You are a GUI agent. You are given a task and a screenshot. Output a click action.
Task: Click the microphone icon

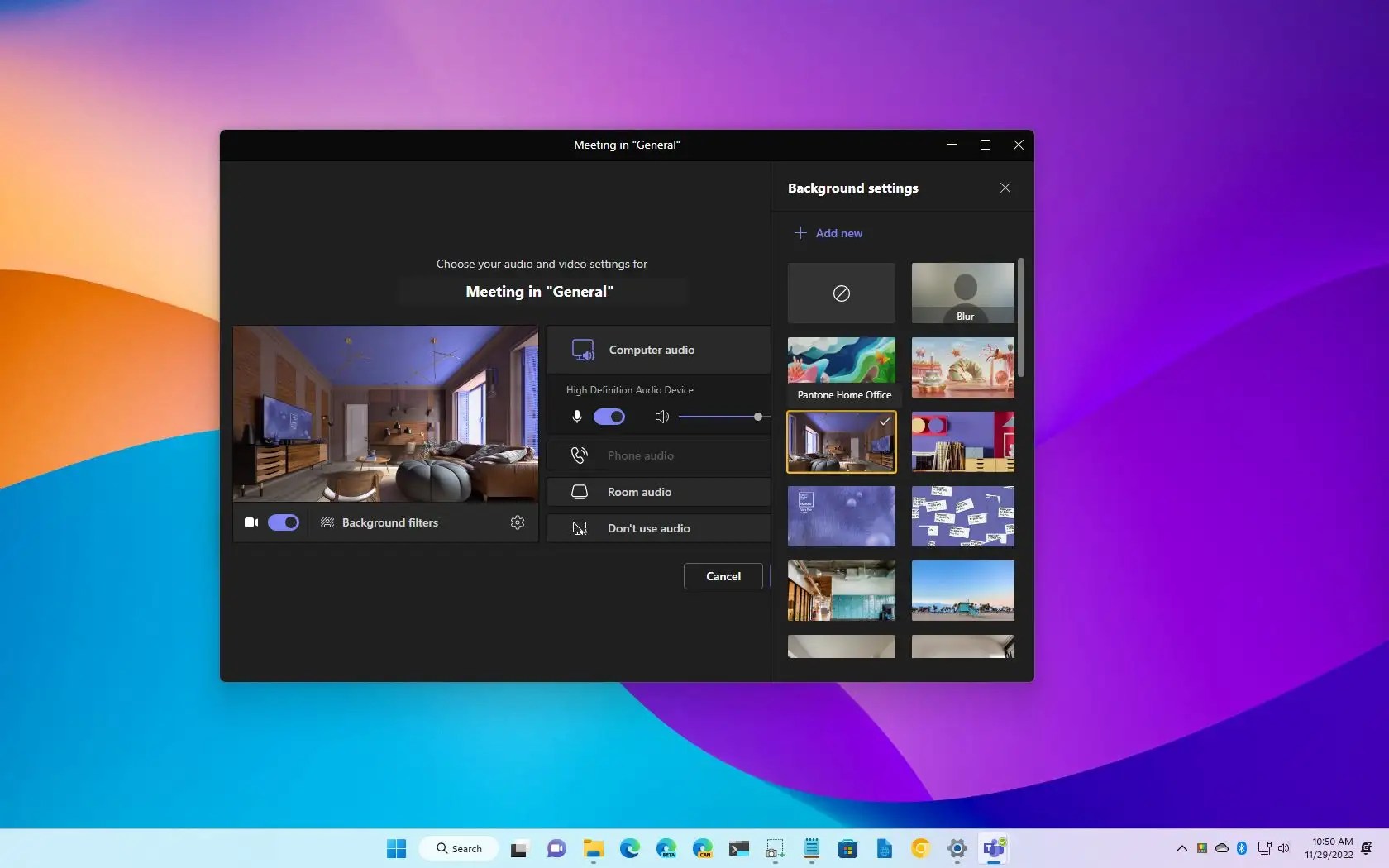click(x=576, y=417)
